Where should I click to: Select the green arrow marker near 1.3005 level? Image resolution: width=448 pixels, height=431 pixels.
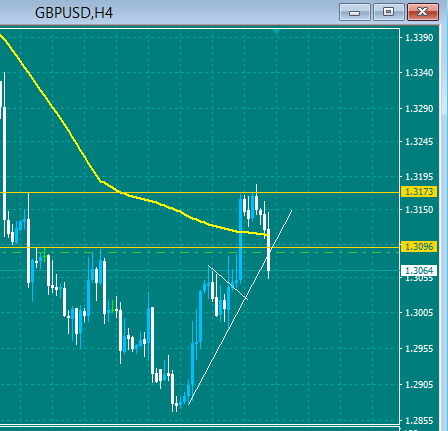113,306
